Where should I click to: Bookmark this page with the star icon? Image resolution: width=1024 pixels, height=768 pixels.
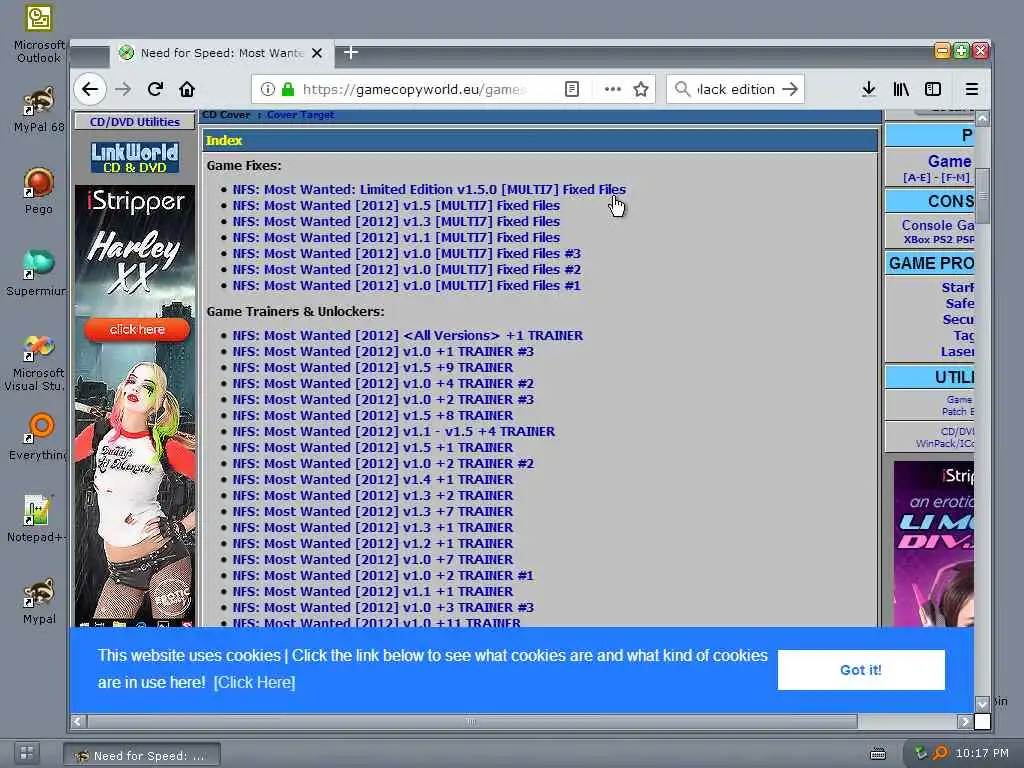pyautogui.click(x=641, y=89)
